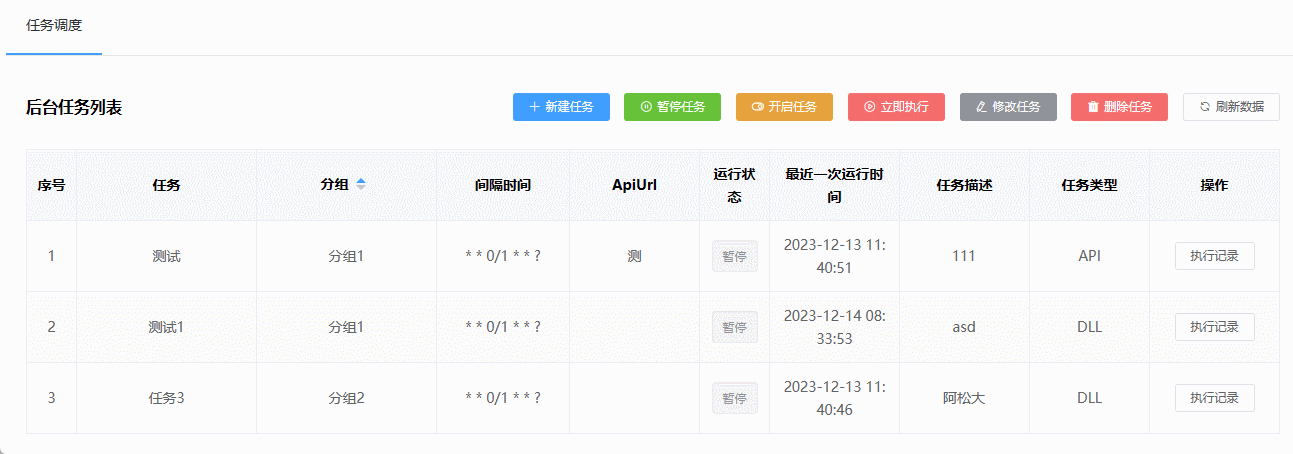Click the refresh icon on 刷新数据

click(1205, 107)
